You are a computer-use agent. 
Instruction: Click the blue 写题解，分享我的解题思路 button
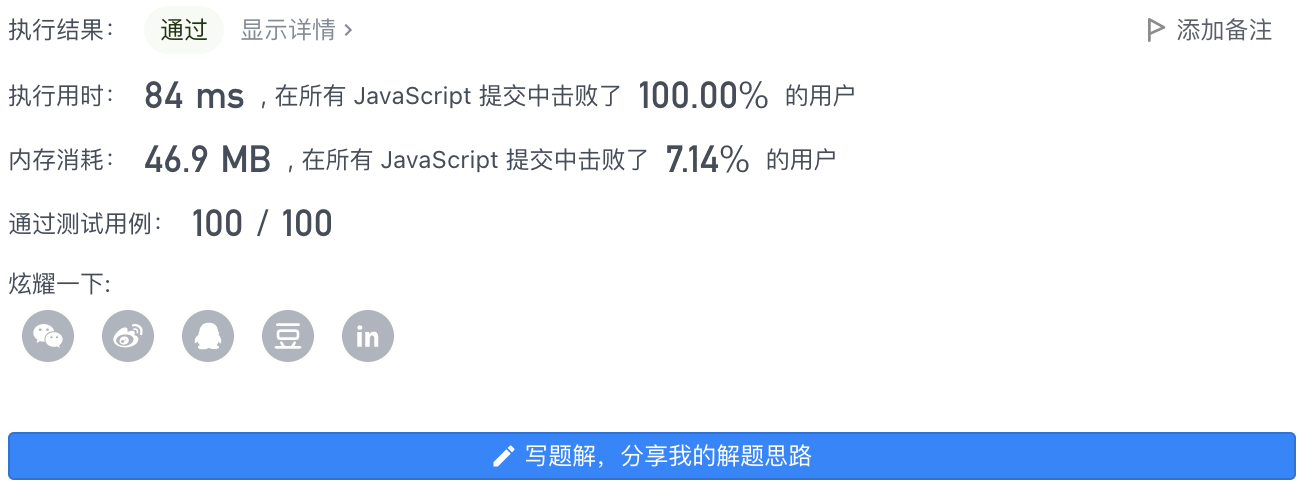652,457
